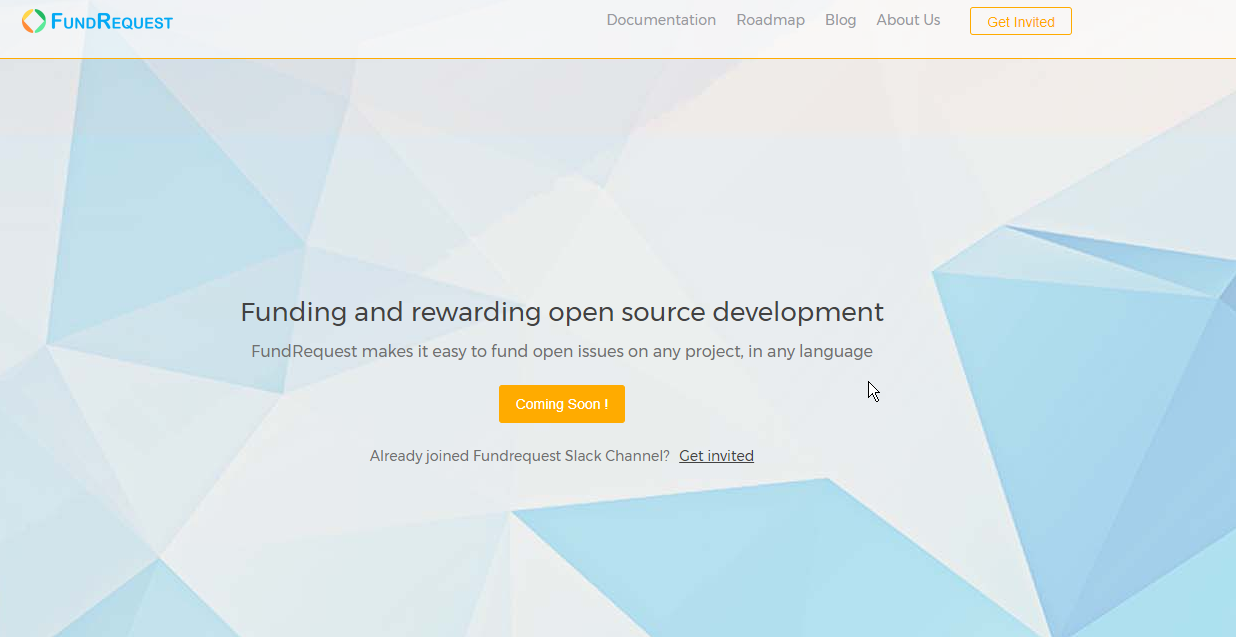Go to the Roadmap section

coord(770,20)
